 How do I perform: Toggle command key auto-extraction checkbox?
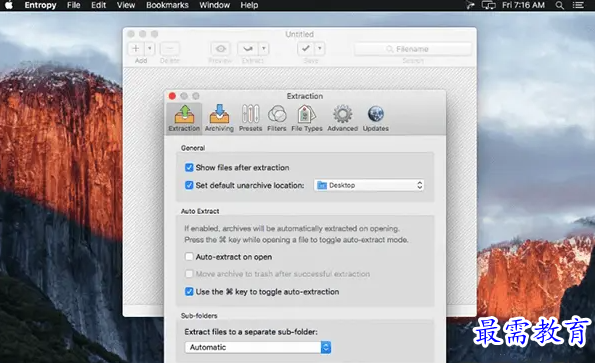(x=189, y=292)
